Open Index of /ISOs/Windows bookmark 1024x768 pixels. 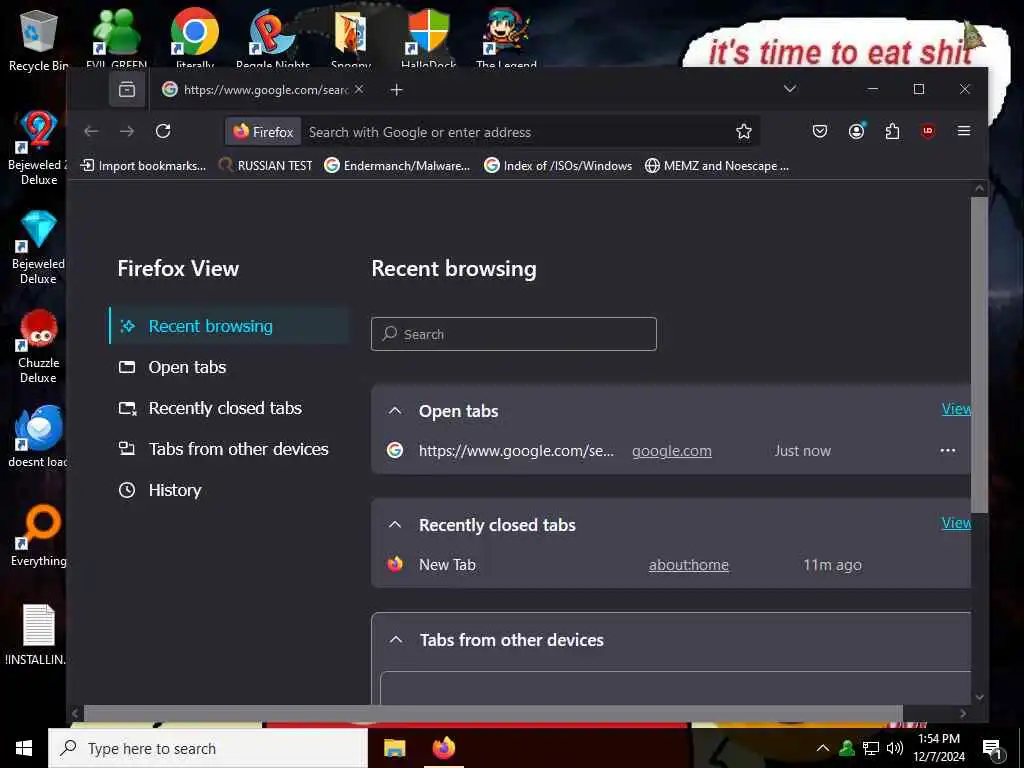558,166
